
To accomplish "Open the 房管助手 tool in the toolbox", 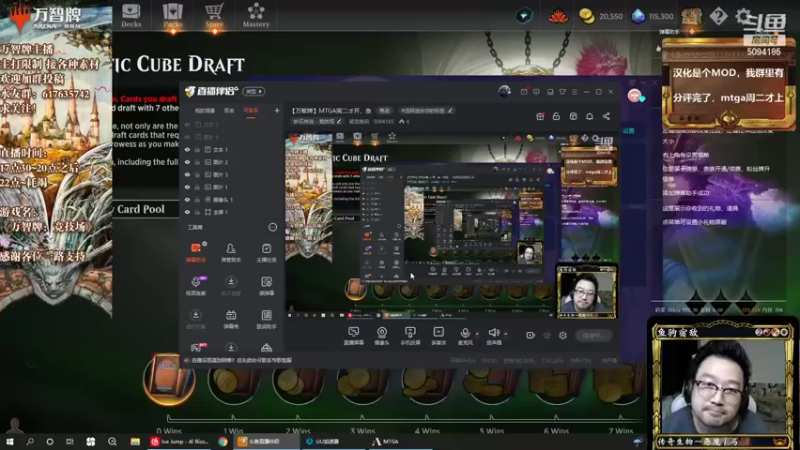I will [231, 253].
